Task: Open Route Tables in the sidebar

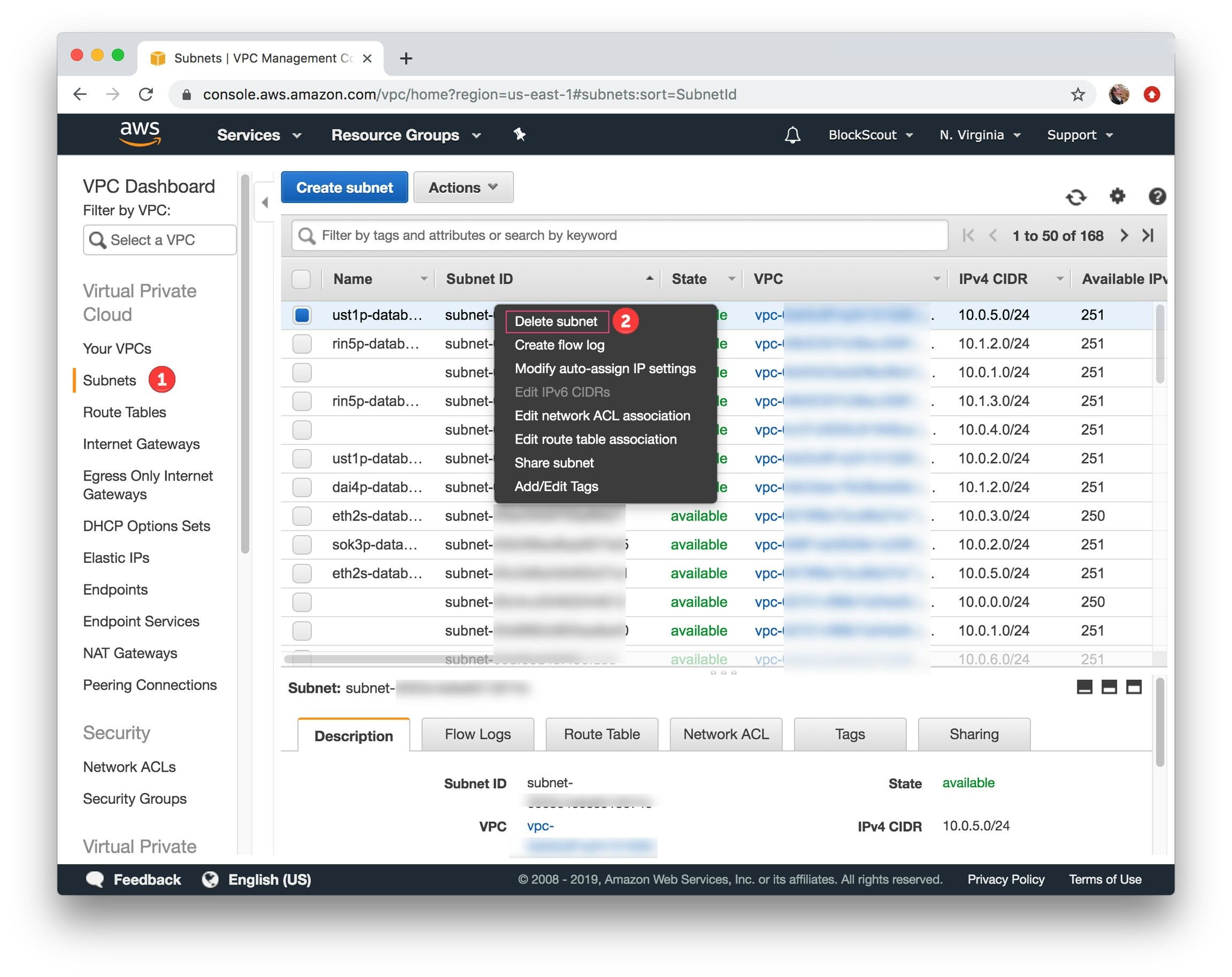Action: pos(124,412)
